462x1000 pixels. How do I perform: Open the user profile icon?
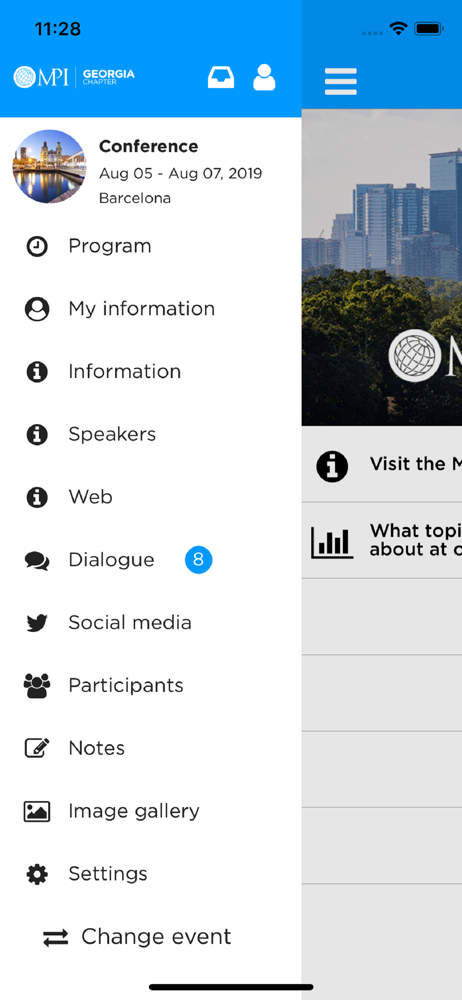pyautogui.click(x=264, y=77)
